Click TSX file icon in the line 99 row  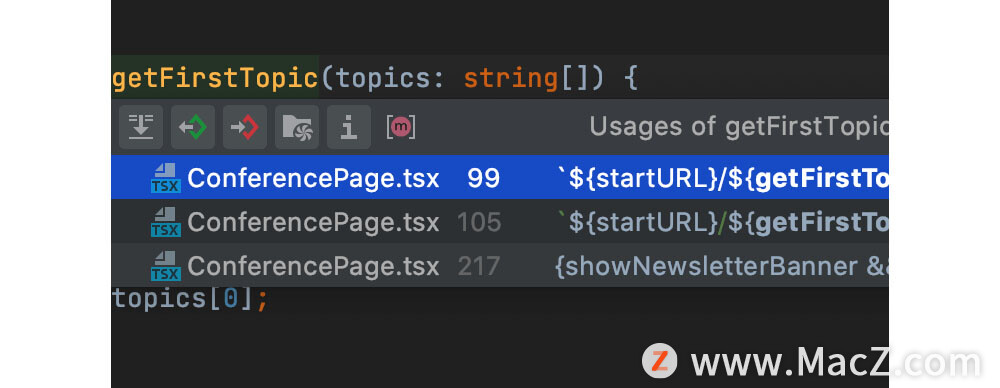[x=166, y=178]
